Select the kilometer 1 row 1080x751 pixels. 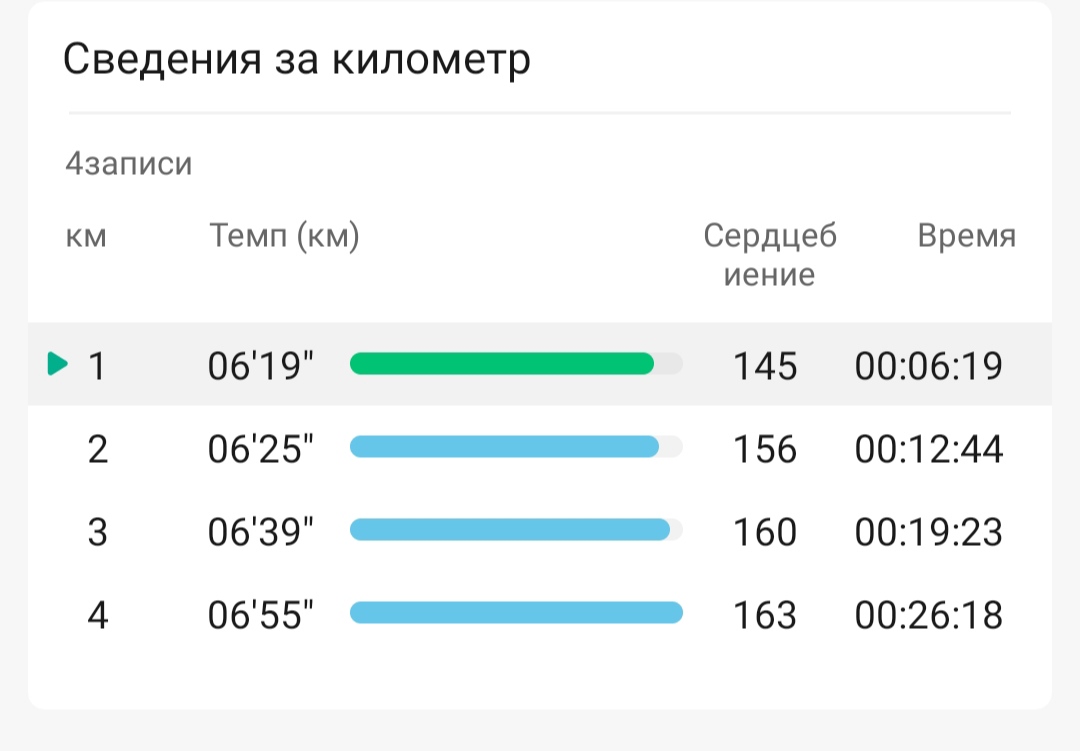coord(540,364)
